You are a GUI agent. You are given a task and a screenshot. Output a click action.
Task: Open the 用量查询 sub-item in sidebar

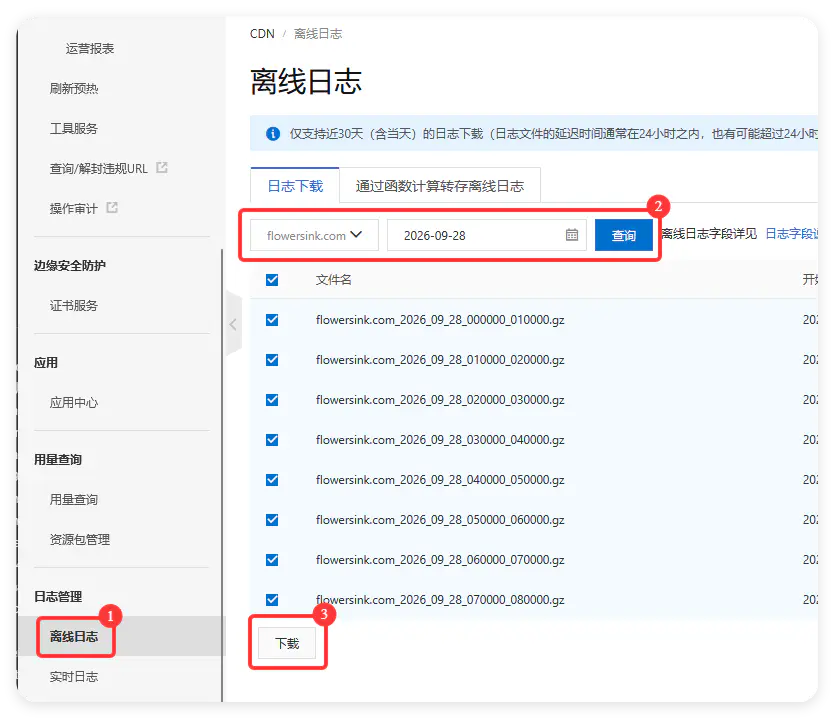click(x=74, y=499)
